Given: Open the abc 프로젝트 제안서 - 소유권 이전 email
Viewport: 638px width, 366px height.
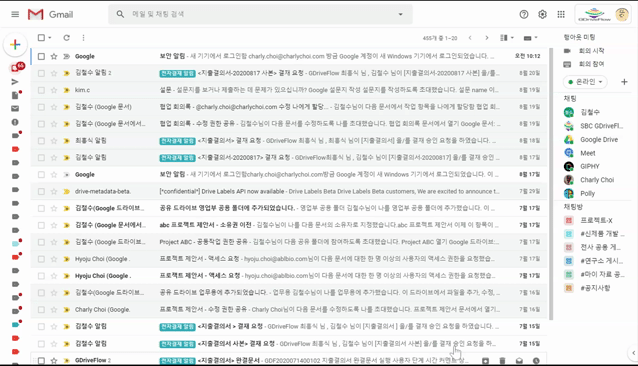Looking at the screenshot, I should [289, 225].
